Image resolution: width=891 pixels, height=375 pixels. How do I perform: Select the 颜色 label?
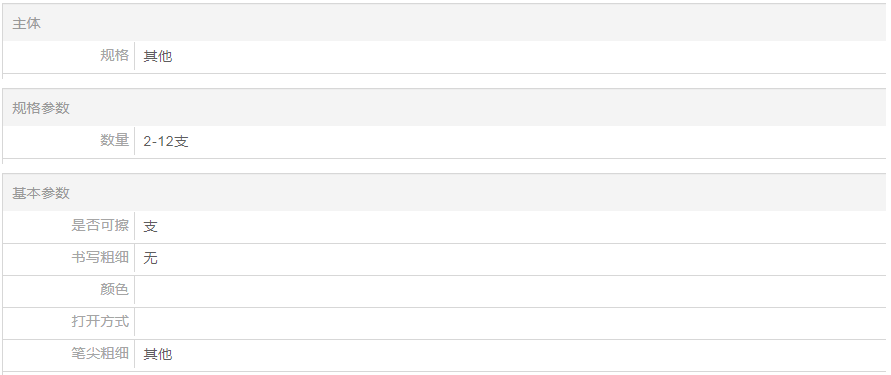tap(115, 289)
